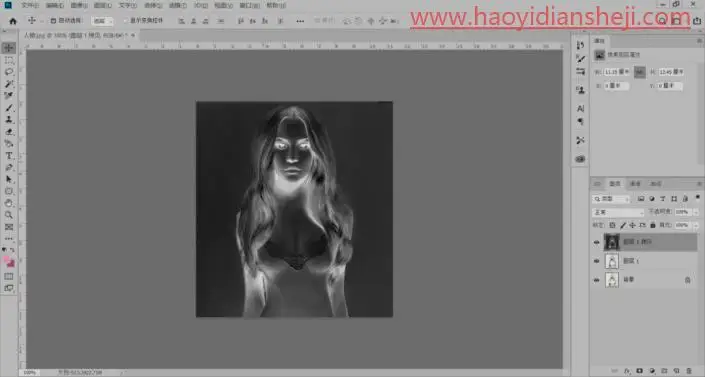The image size is (705, 377).
Task: Hide the background layer via eye icon
Action: [597, 280]
